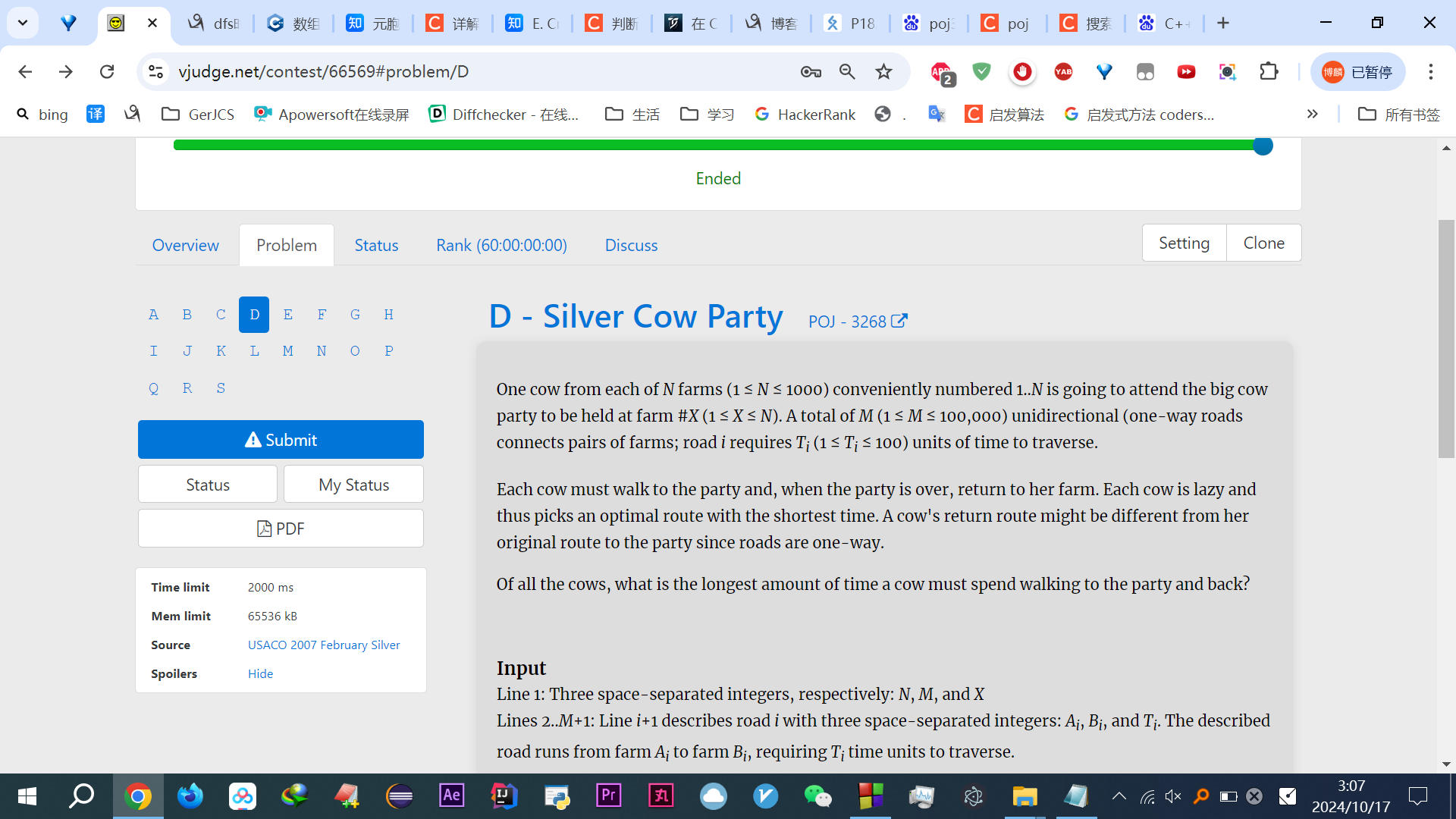Open site information icon in address bar

point(155,71)
